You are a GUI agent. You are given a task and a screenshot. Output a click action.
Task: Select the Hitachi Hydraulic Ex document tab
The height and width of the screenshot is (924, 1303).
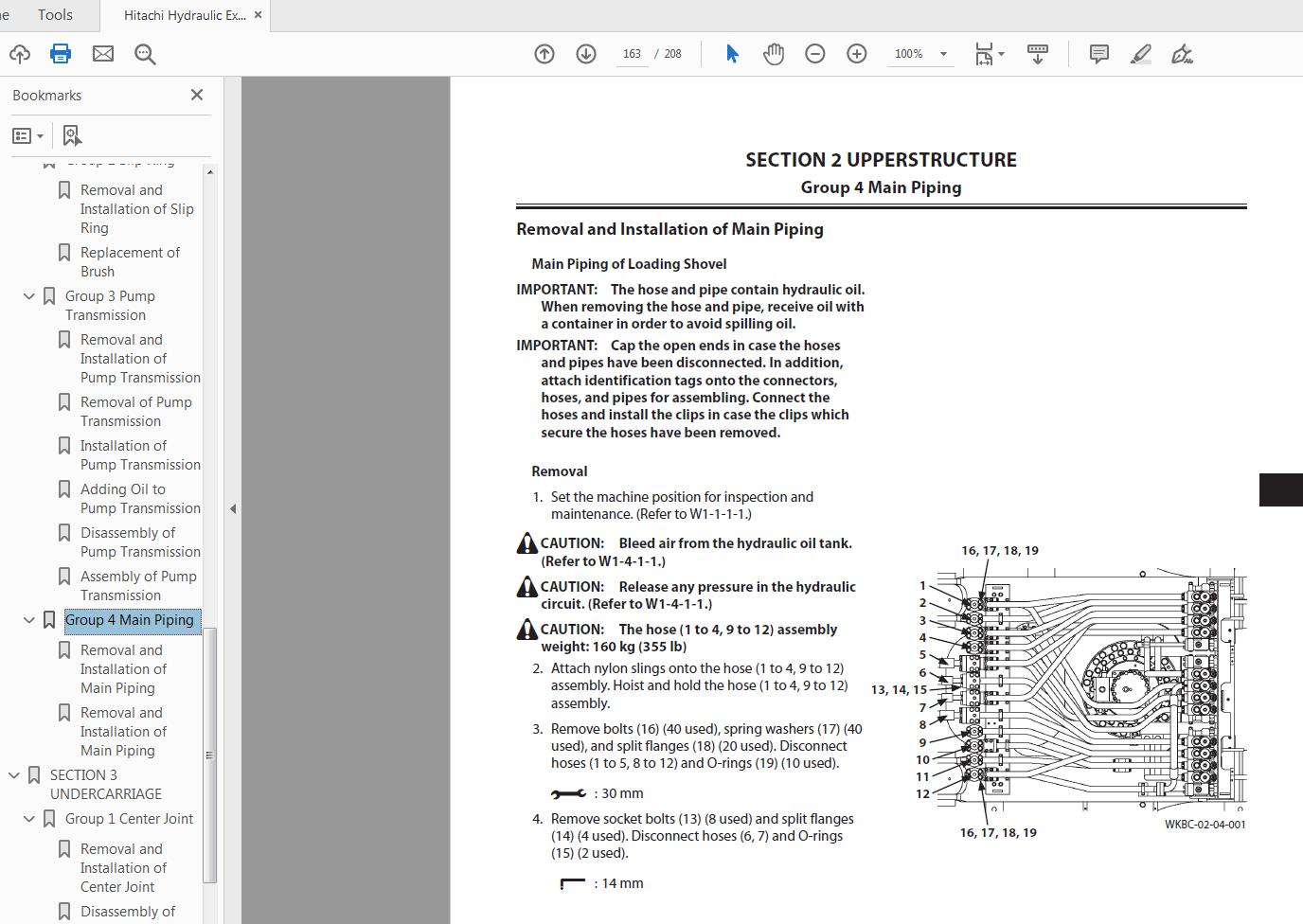186,15
